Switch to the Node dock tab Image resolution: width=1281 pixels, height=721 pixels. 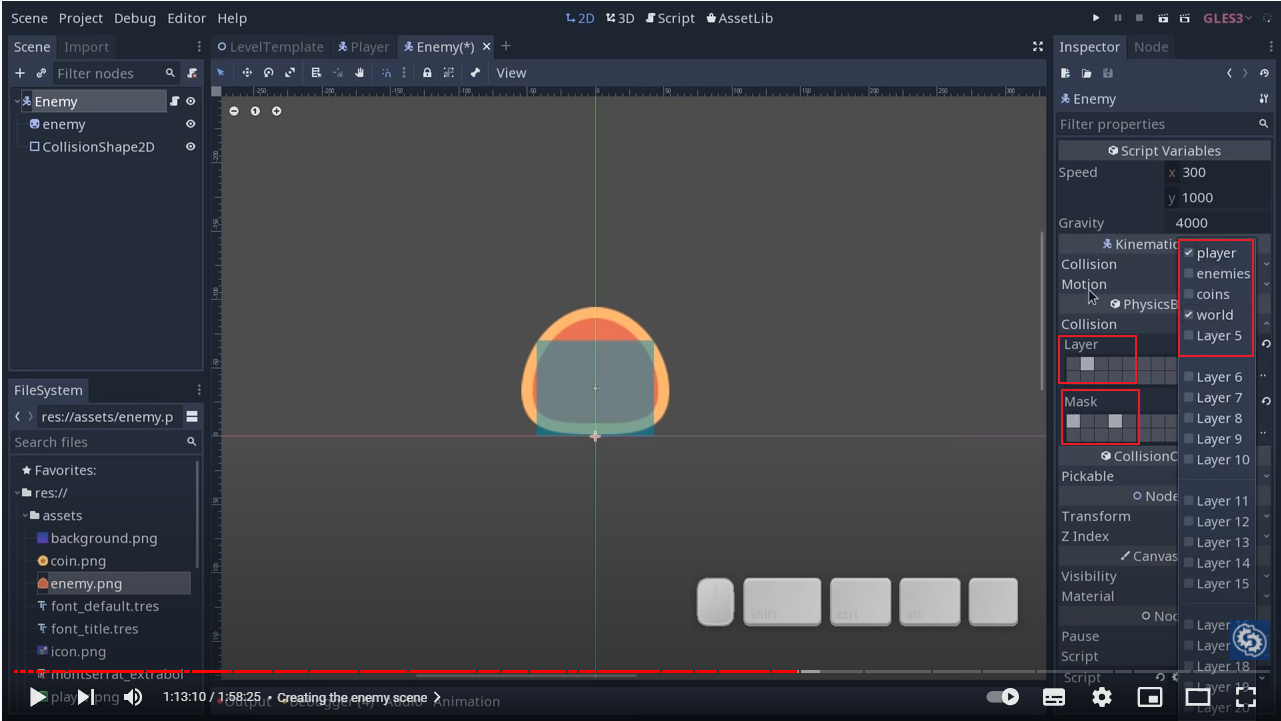pos(1150,47)
